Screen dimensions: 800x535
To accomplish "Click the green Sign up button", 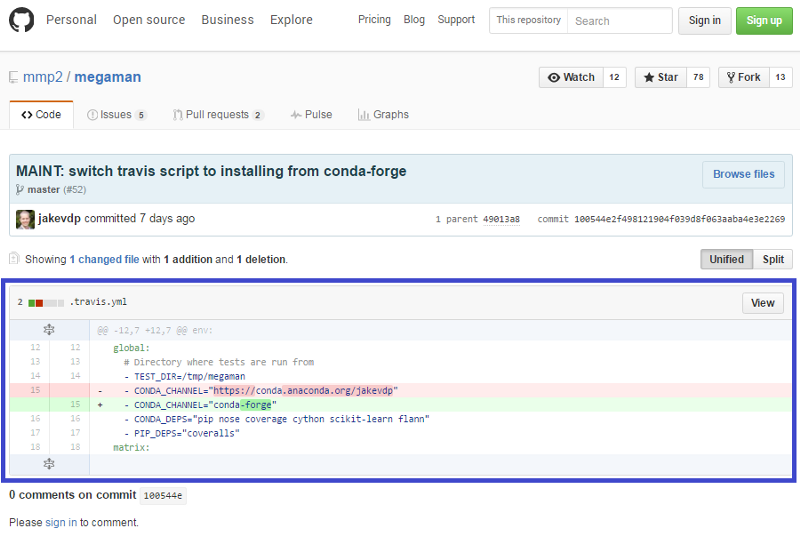I will coord(764,21).
